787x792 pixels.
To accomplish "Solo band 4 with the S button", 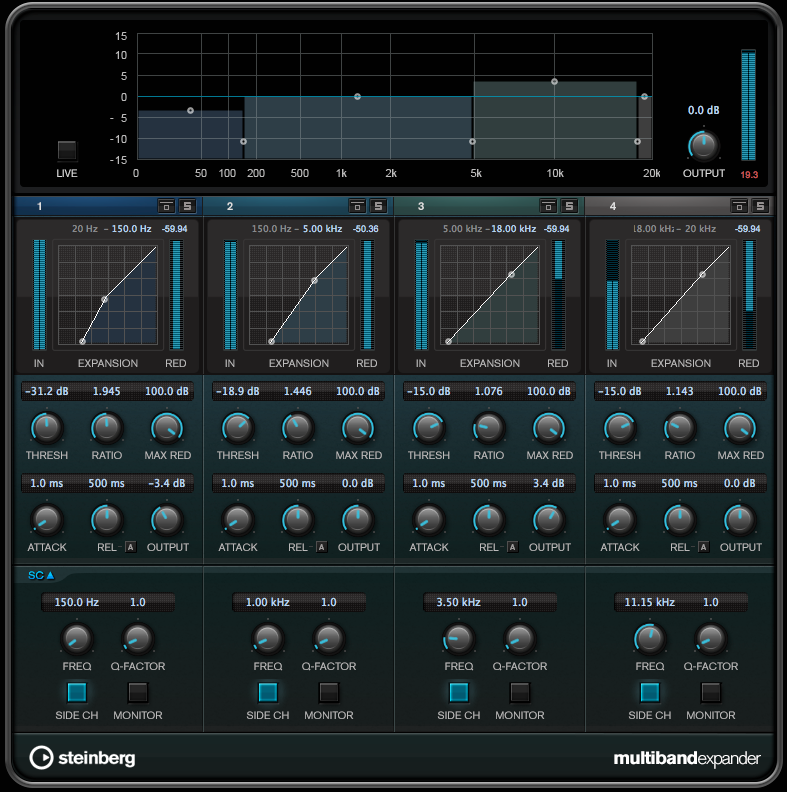I will coord(760,206).
